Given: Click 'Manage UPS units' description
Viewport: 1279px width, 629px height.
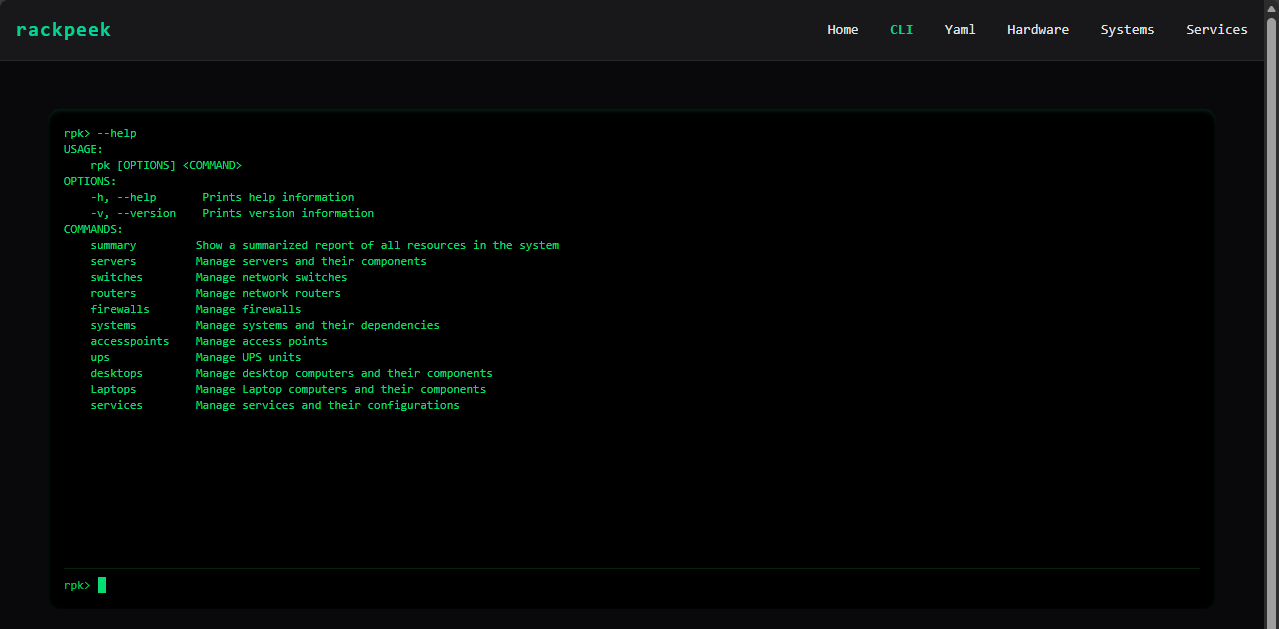Looking at the screenshot, I should point(248,357).
